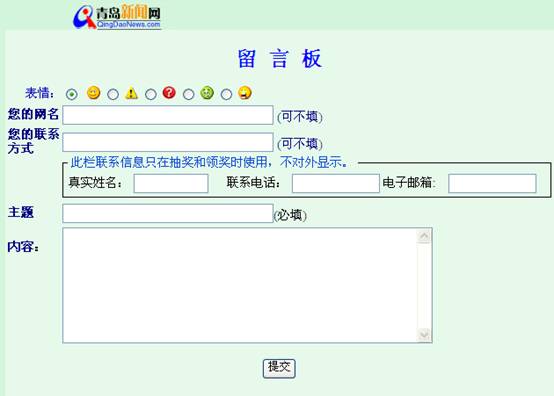Click the (必填) note beside 主题

point(290,215)
